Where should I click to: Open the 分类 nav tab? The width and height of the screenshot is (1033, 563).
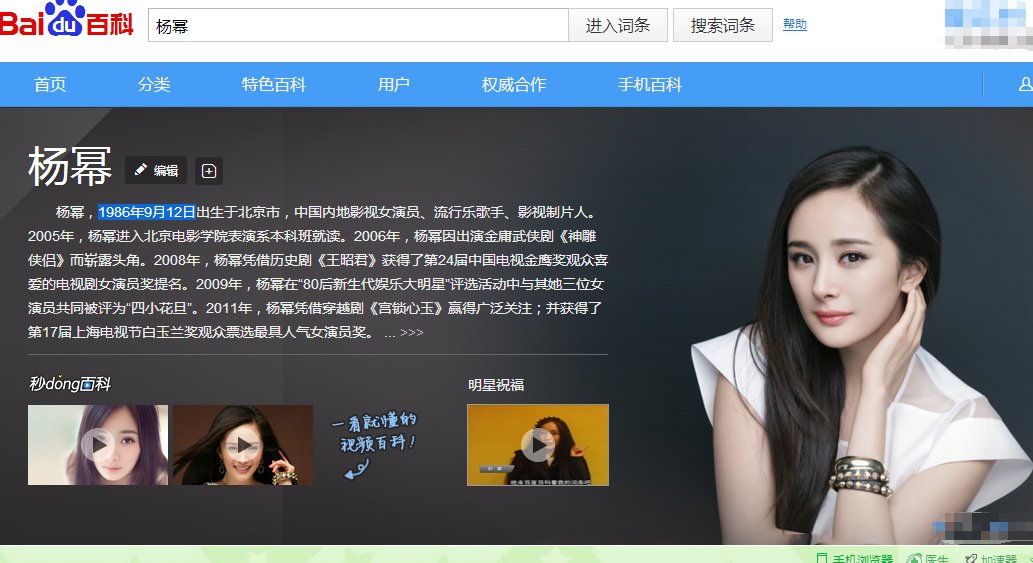pos(154,84)
